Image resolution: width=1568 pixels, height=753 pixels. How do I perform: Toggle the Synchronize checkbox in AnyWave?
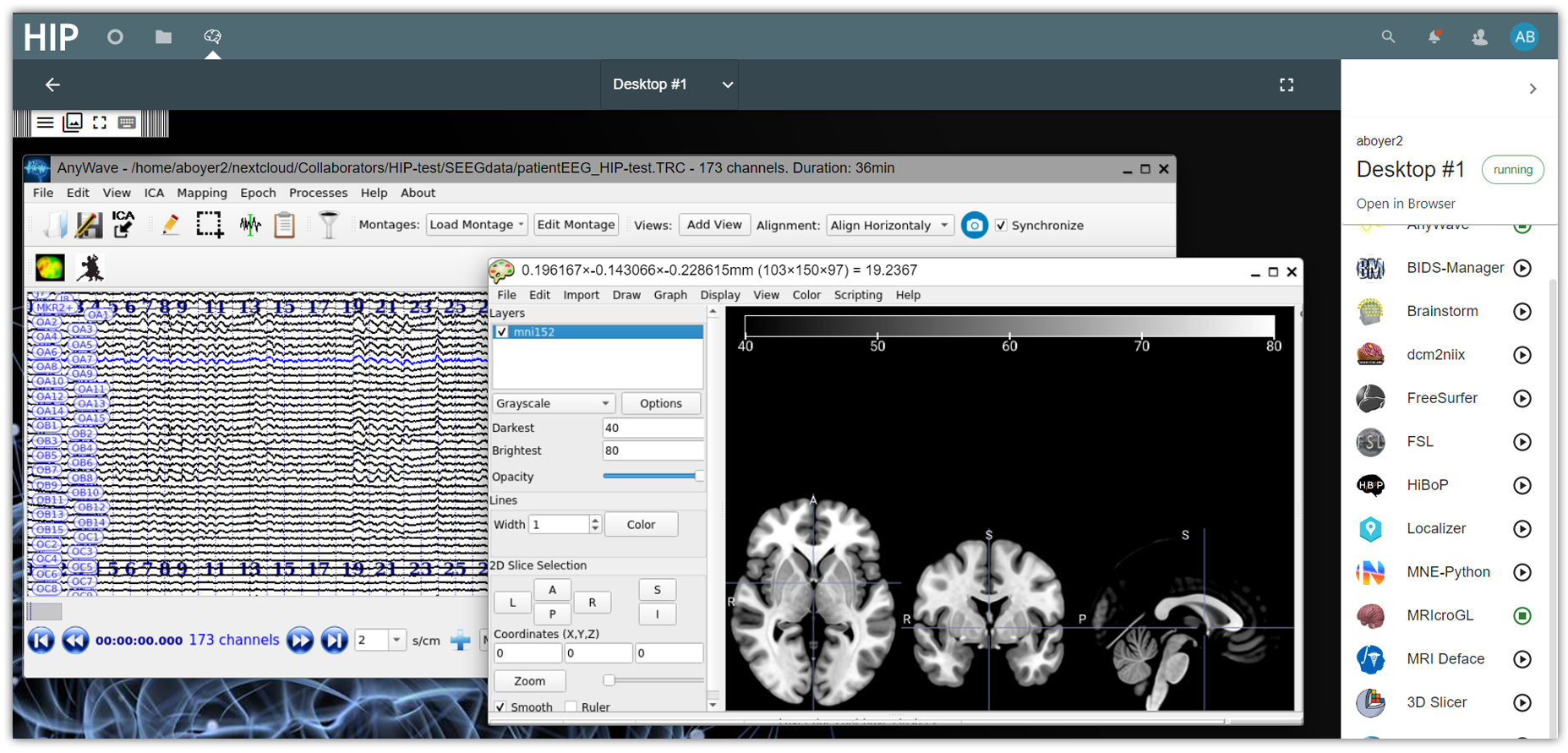(1002, 226)
